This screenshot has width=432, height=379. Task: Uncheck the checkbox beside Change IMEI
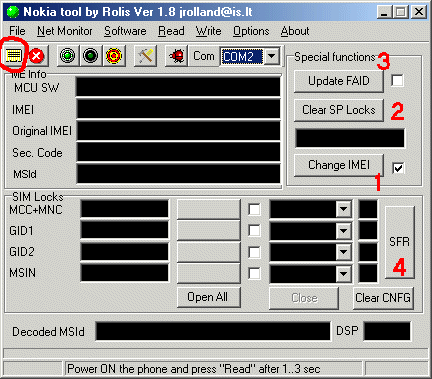pyautogui.click(x=398, y=168)
